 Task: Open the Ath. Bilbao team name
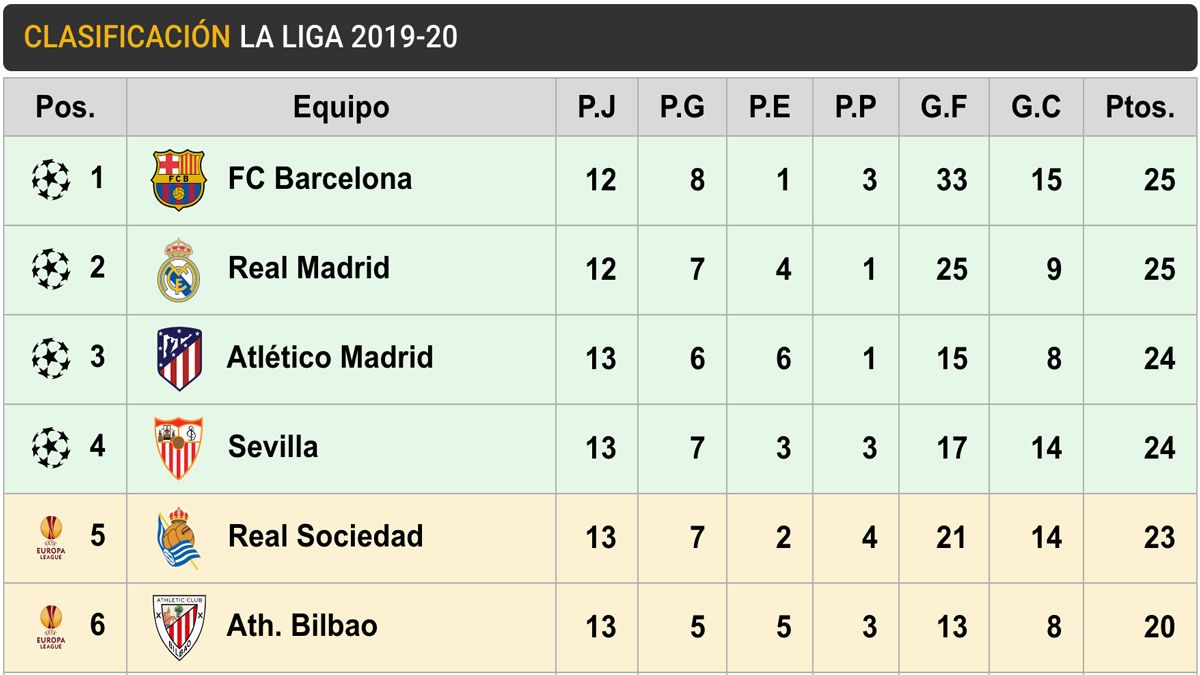[x=302, y=626]
